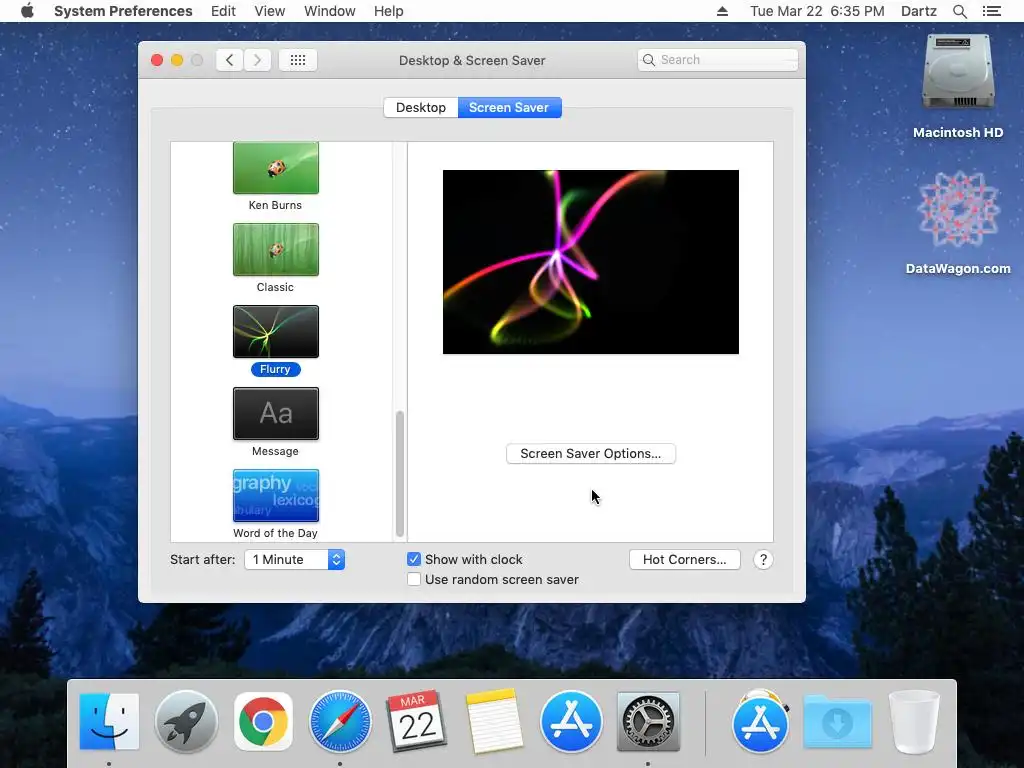Click the screen saver list scrollbar
The height and width of the screenshot is (768, 1024).
click(400, 473)
